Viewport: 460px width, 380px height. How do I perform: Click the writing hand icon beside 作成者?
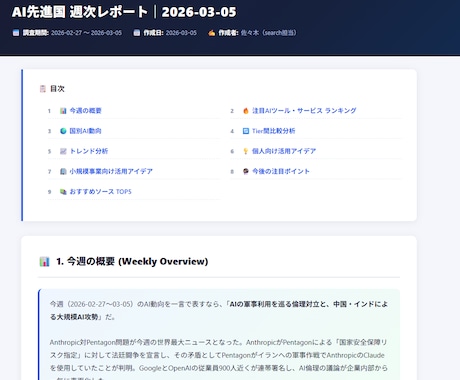coord(212,33)
